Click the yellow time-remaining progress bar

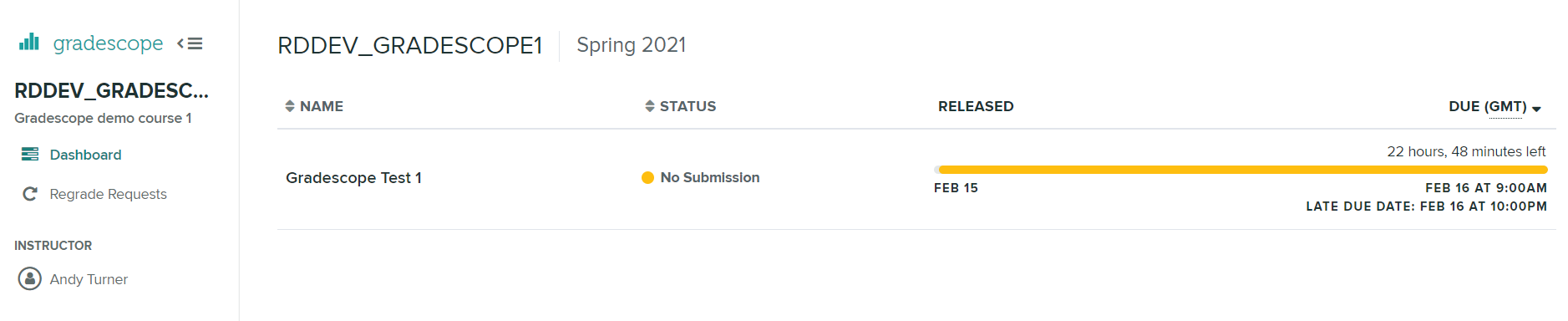(x=1241, y=170)
